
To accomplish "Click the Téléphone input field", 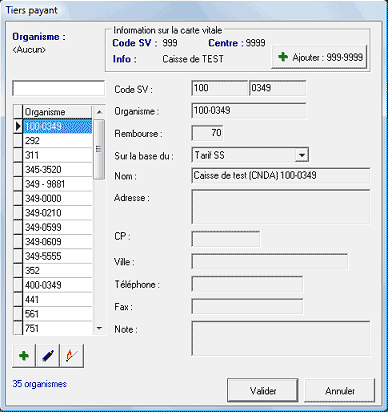I will 247,284.
